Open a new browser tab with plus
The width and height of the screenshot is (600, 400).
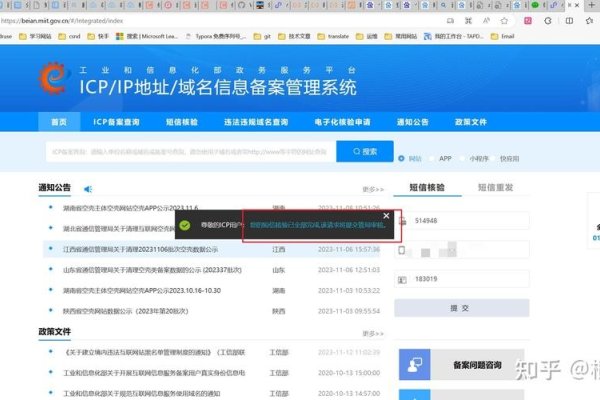tap(591, 5)
